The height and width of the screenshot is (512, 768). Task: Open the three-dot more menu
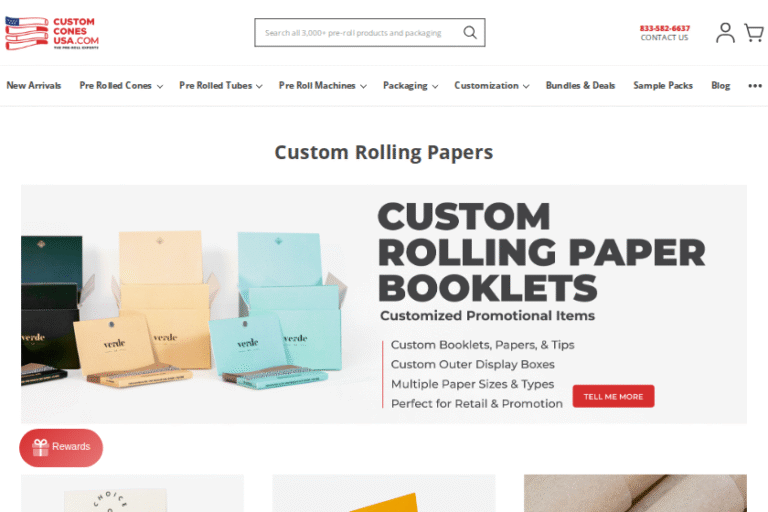(x=755, y=86)
